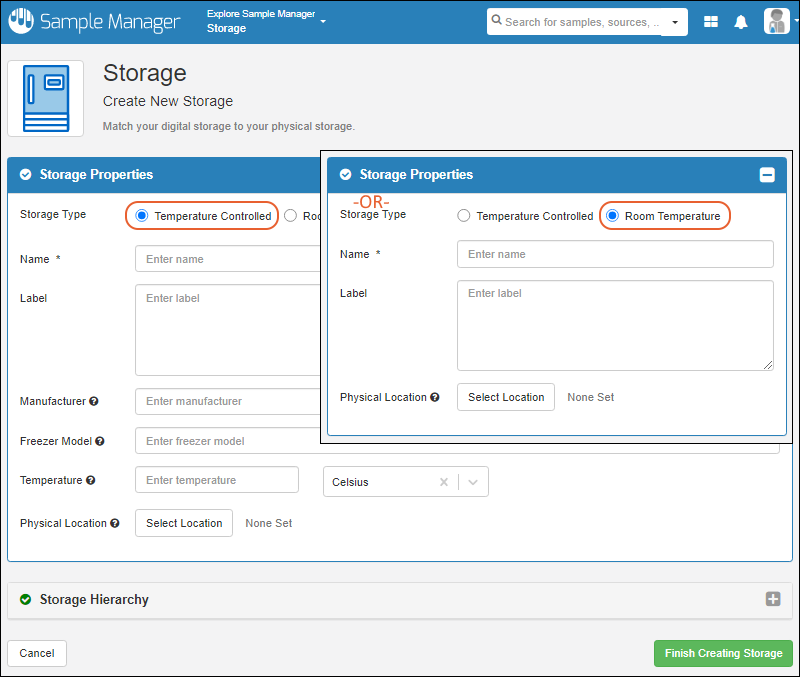Open notifications bell icon
Viewport: 800px width, 677px height.
click(741, 22)
